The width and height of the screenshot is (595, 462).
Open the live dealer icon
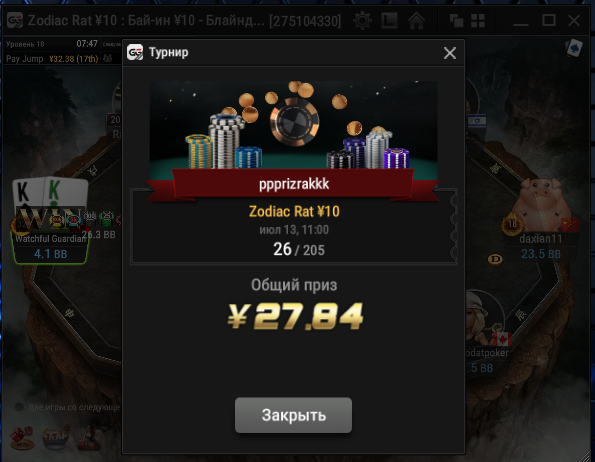tap(90, 438)
